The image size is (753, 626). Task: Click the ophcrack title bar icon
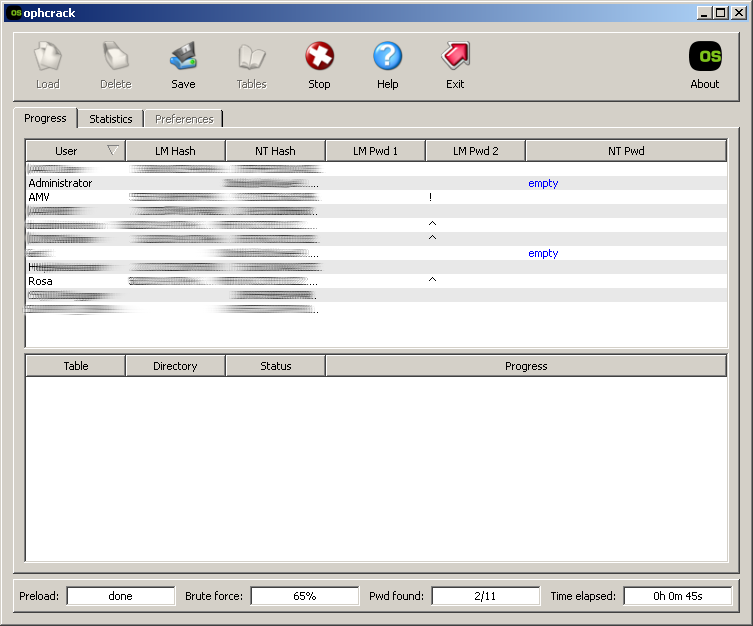click(x=16, y=13)
